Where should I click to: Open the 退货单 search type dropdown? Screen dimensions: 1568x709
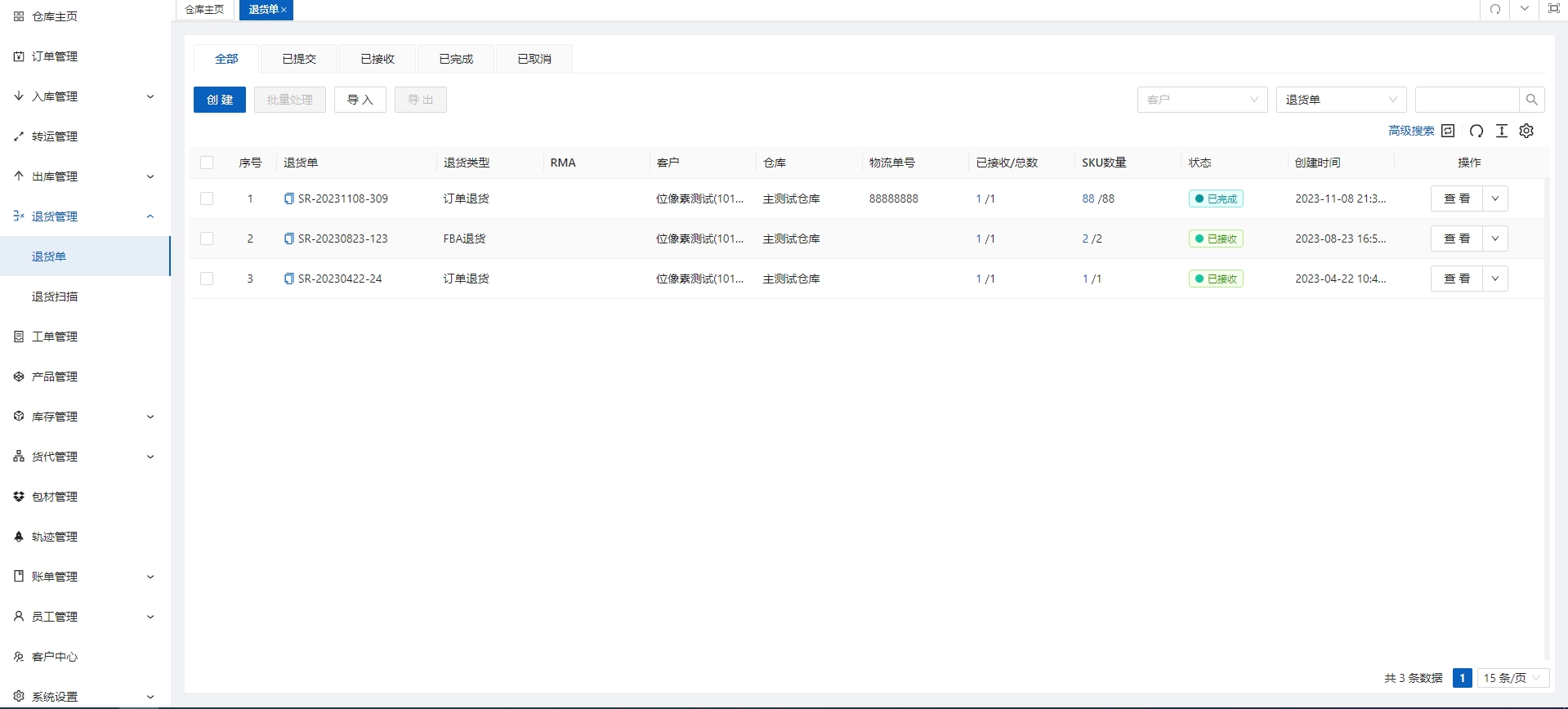pyautogui.click(x=1341, y=100)
